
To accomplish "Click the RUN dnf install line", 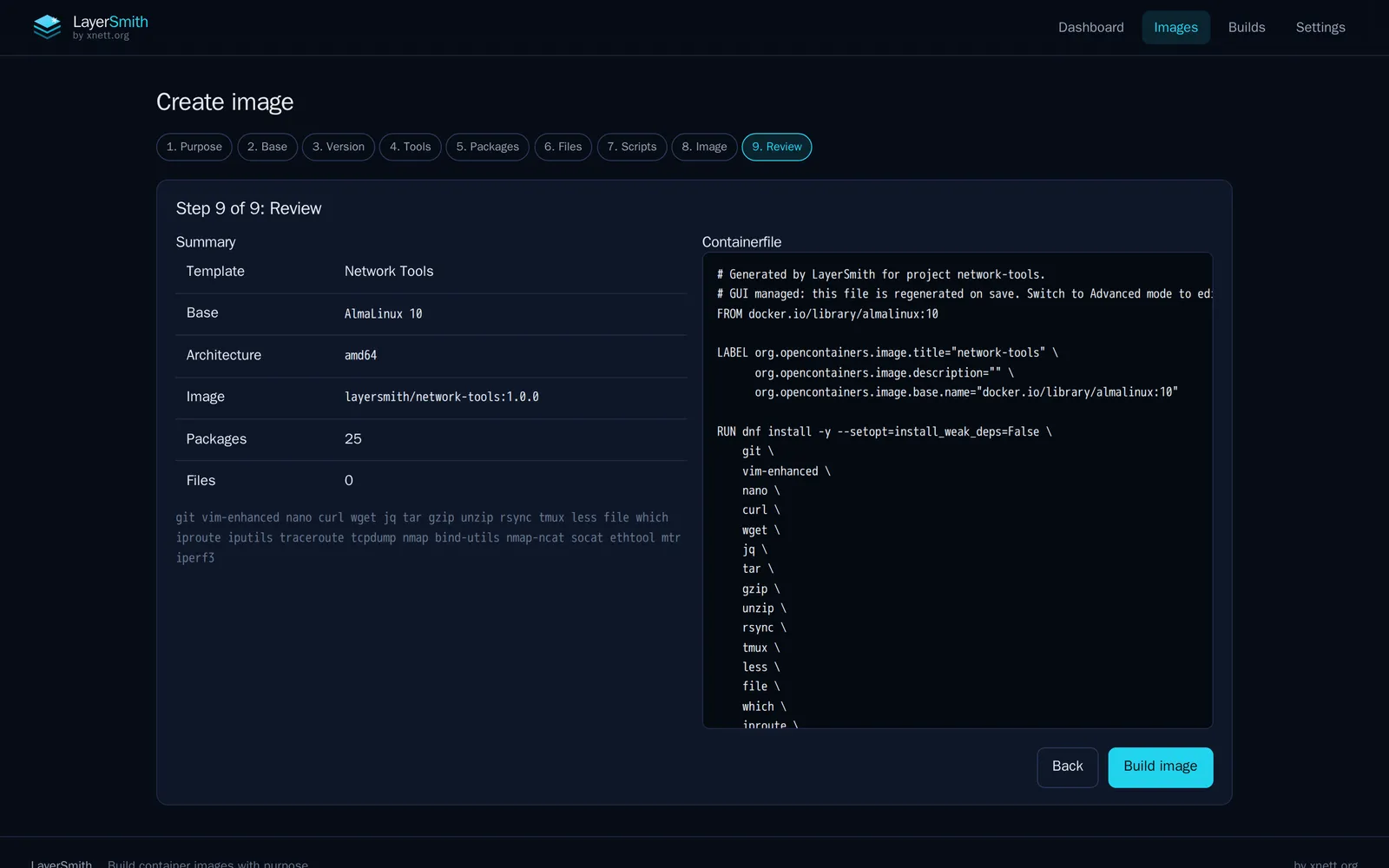I will pyautogui.click(x=884, y=431).
